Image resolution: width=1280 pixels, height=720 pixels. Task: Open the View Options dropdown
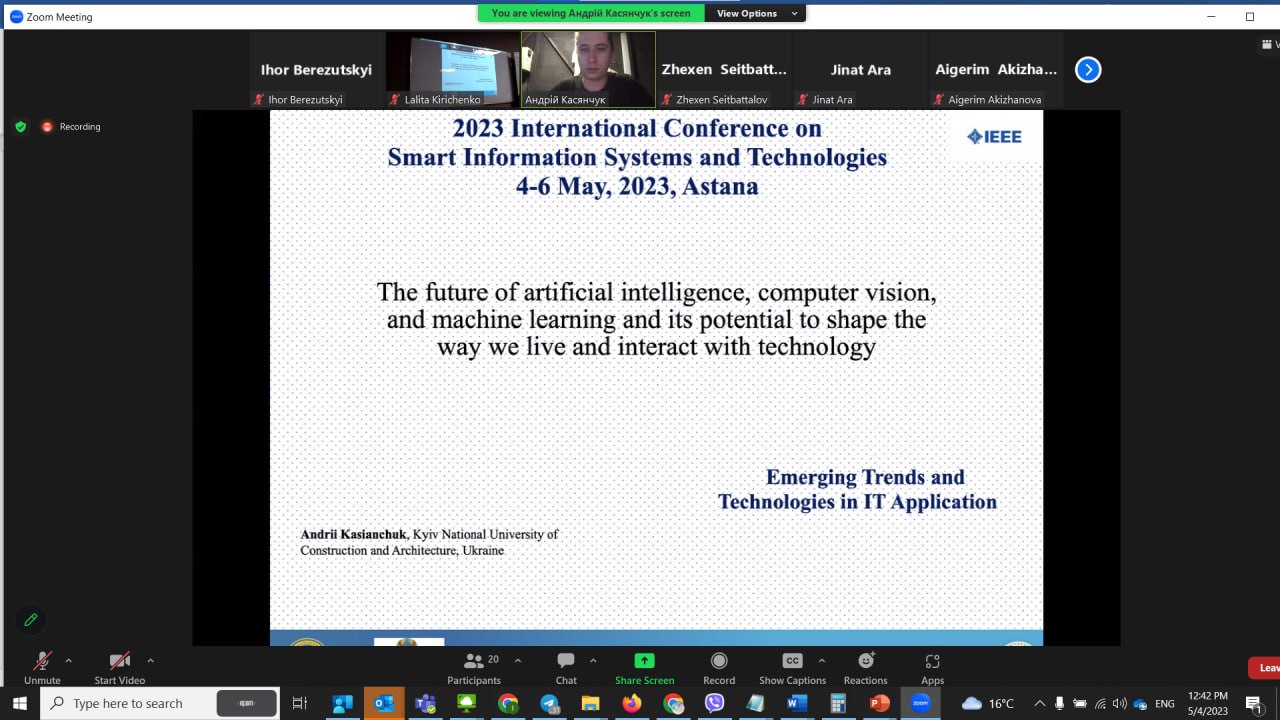point(756,13)
